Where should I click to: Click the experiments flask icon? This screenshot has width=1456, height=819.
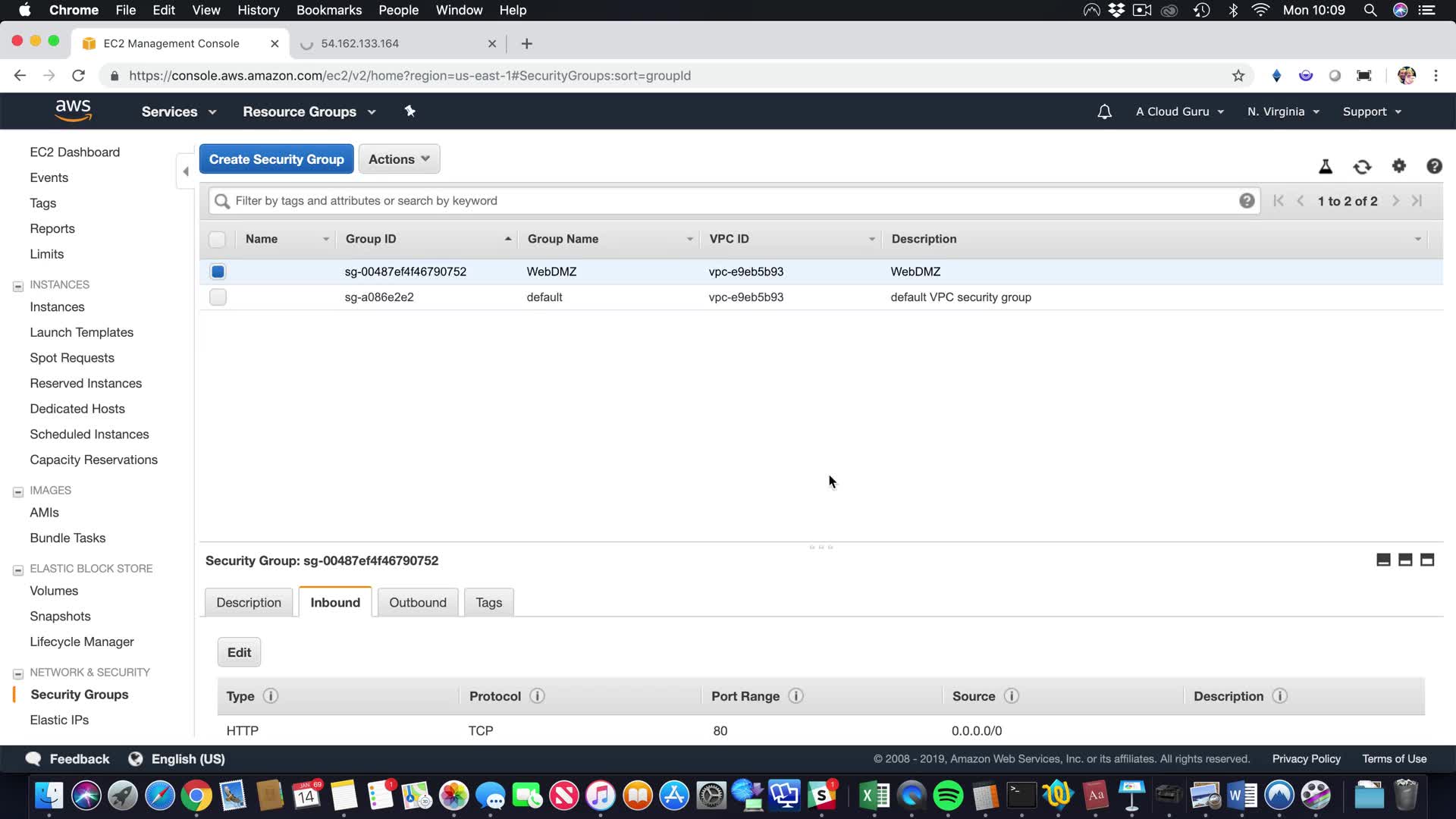click(x=1326, y=167)
